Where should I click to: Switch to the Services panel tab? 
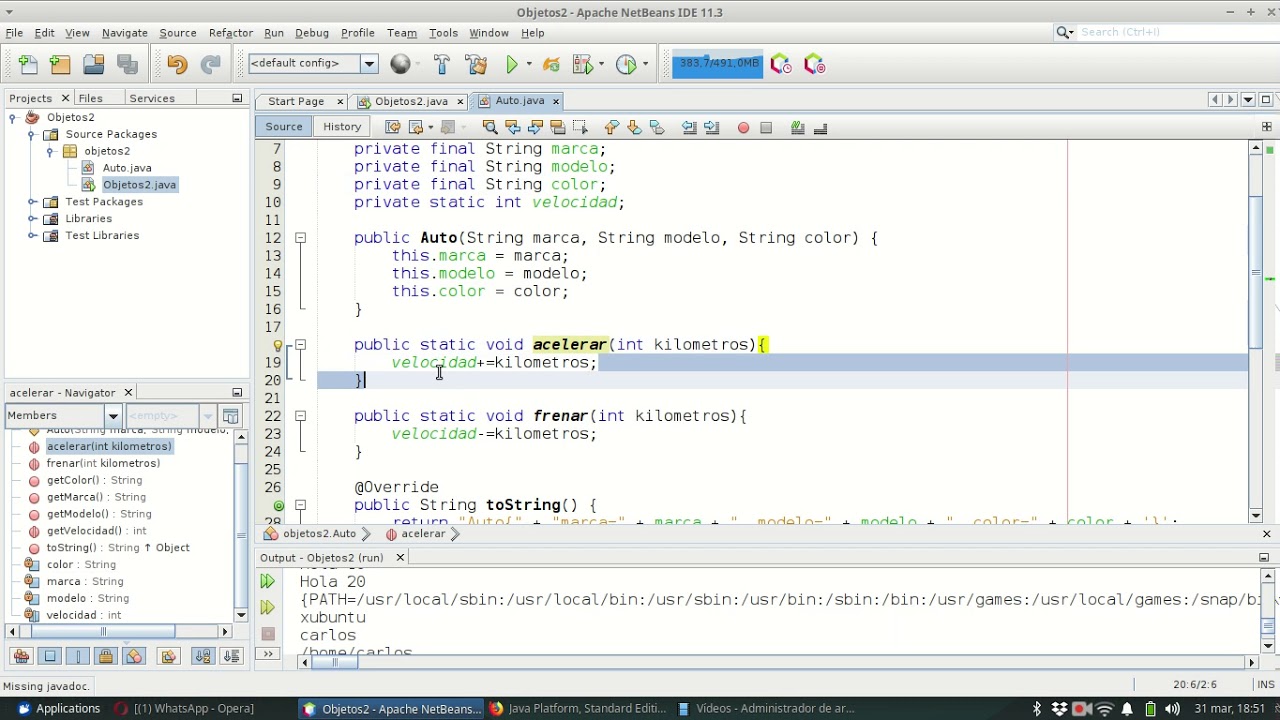click(x=152, y=98)
